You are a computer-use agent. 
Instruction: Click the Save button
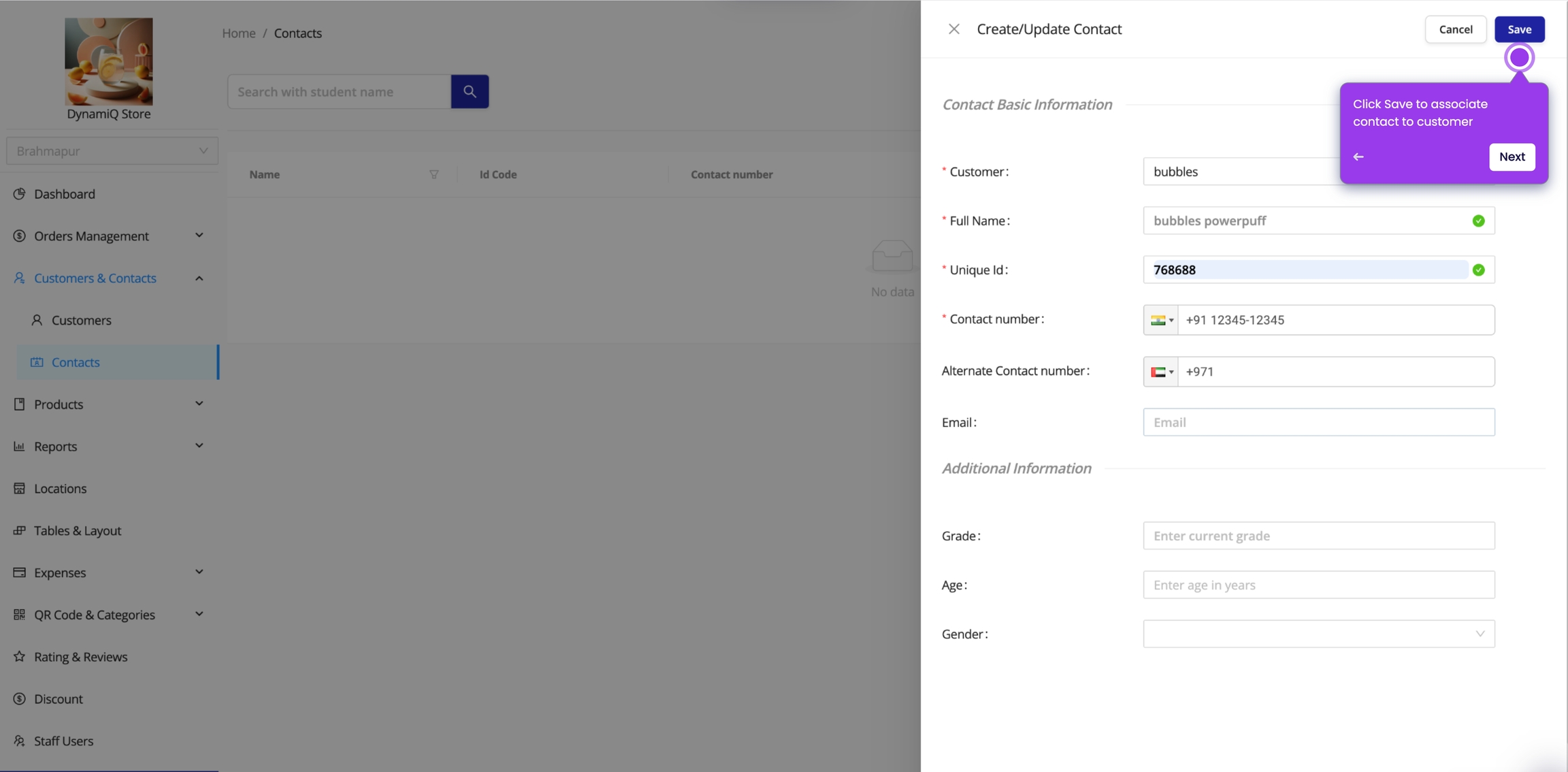tap(1519, 29)
